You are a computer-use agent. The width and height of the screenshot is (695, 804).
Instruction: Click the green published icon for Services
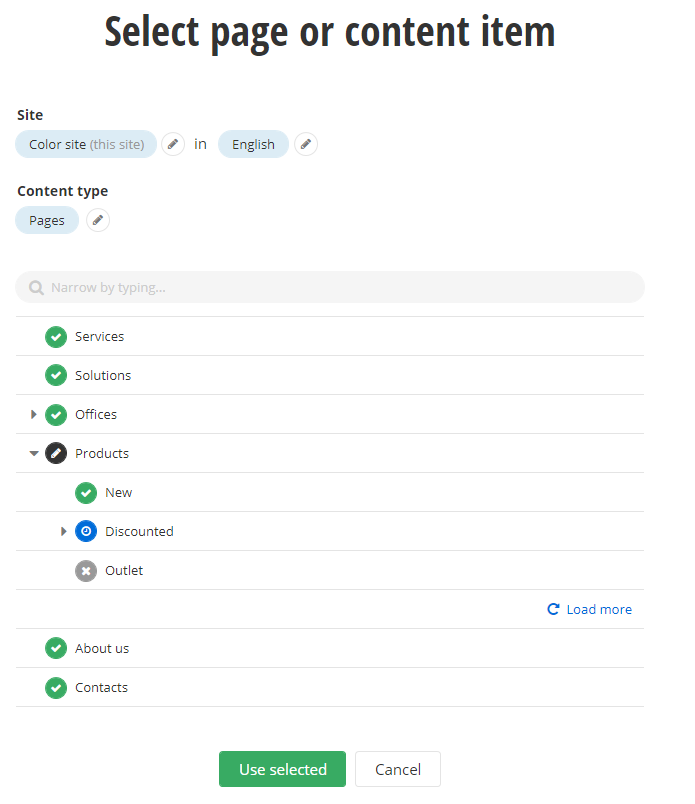(x=56, y=337)
